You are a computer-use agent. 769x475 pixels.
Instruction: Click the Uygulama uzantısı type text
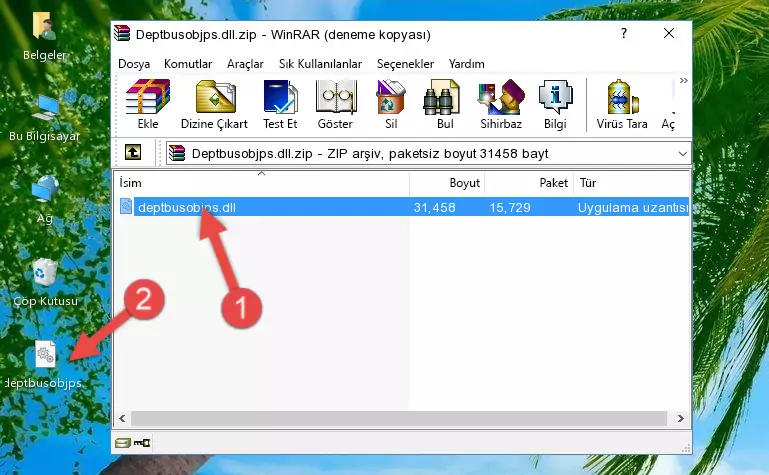pyautogui.click(x=633, y=207)
